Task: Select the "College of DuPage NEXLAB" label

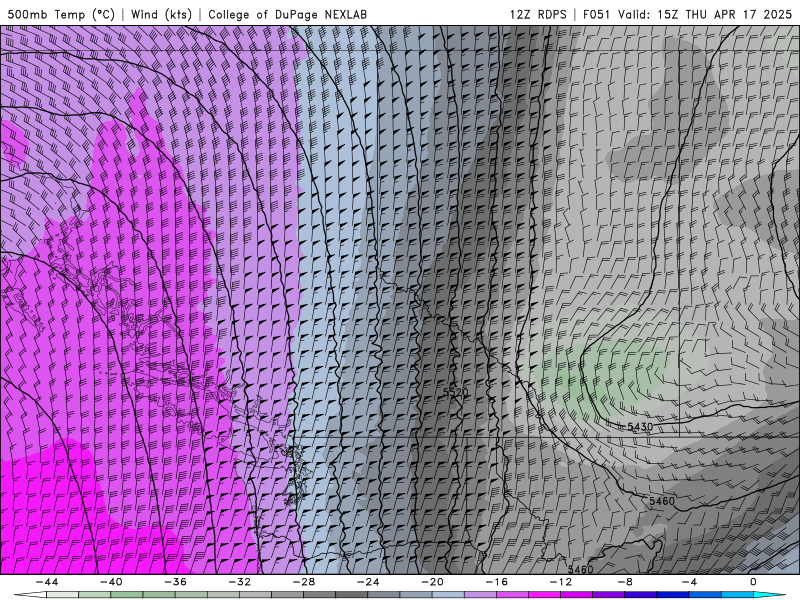Action: tap(287, 14)
